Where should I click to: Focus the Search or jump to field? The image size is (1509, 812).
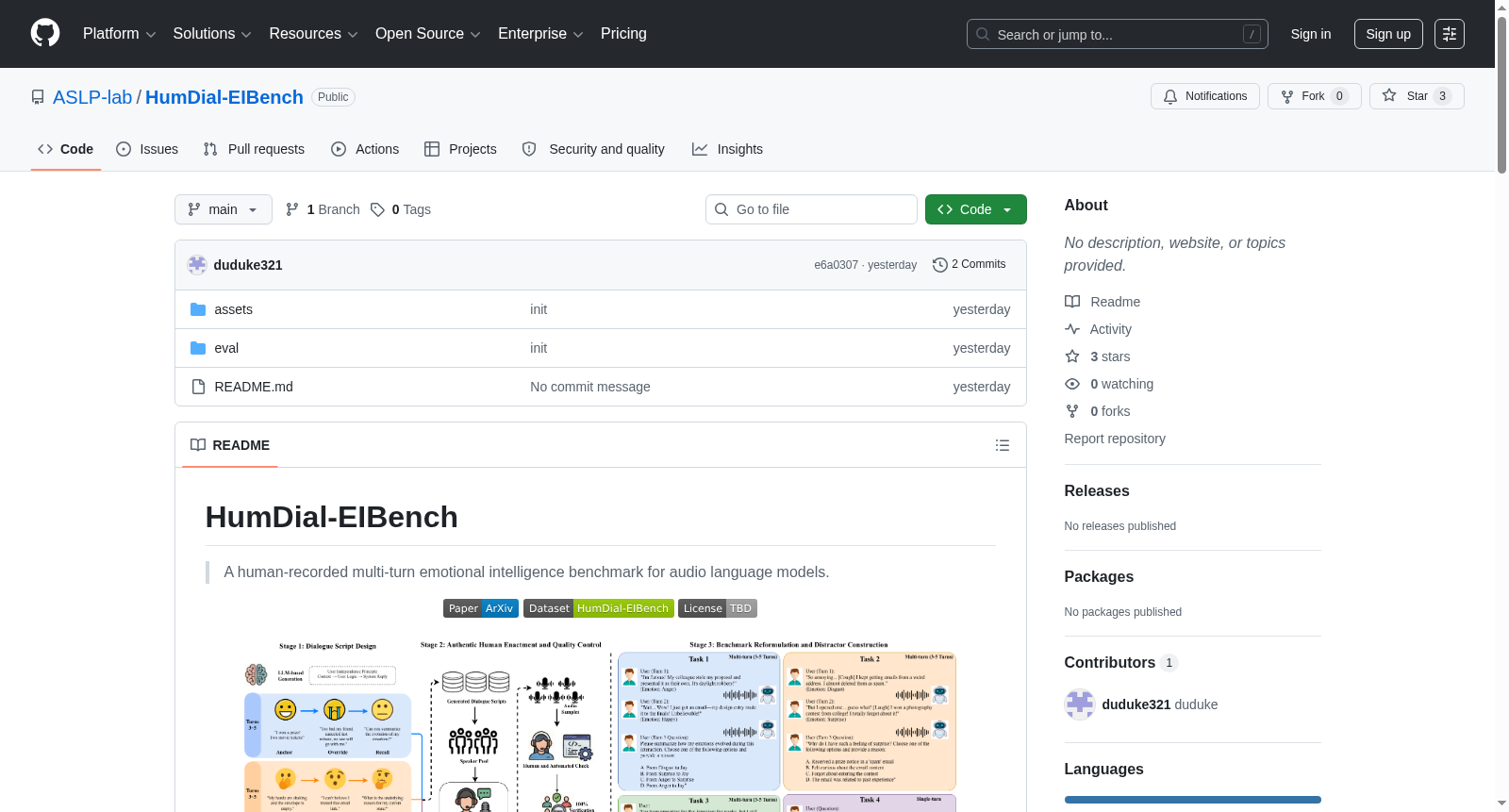pyautogui.click(x=1117, y=34)
